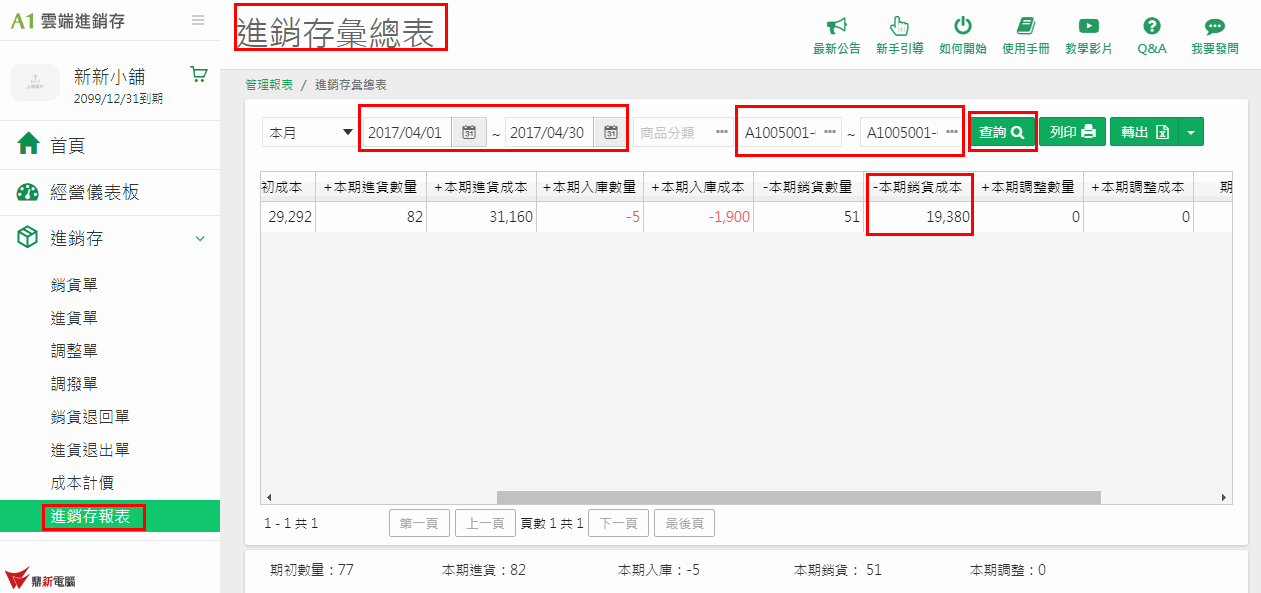The height and width of the screenshot is (593, 1261).
Task: Open 進貨單 in sidebar
Action: [x=74, y=318]
